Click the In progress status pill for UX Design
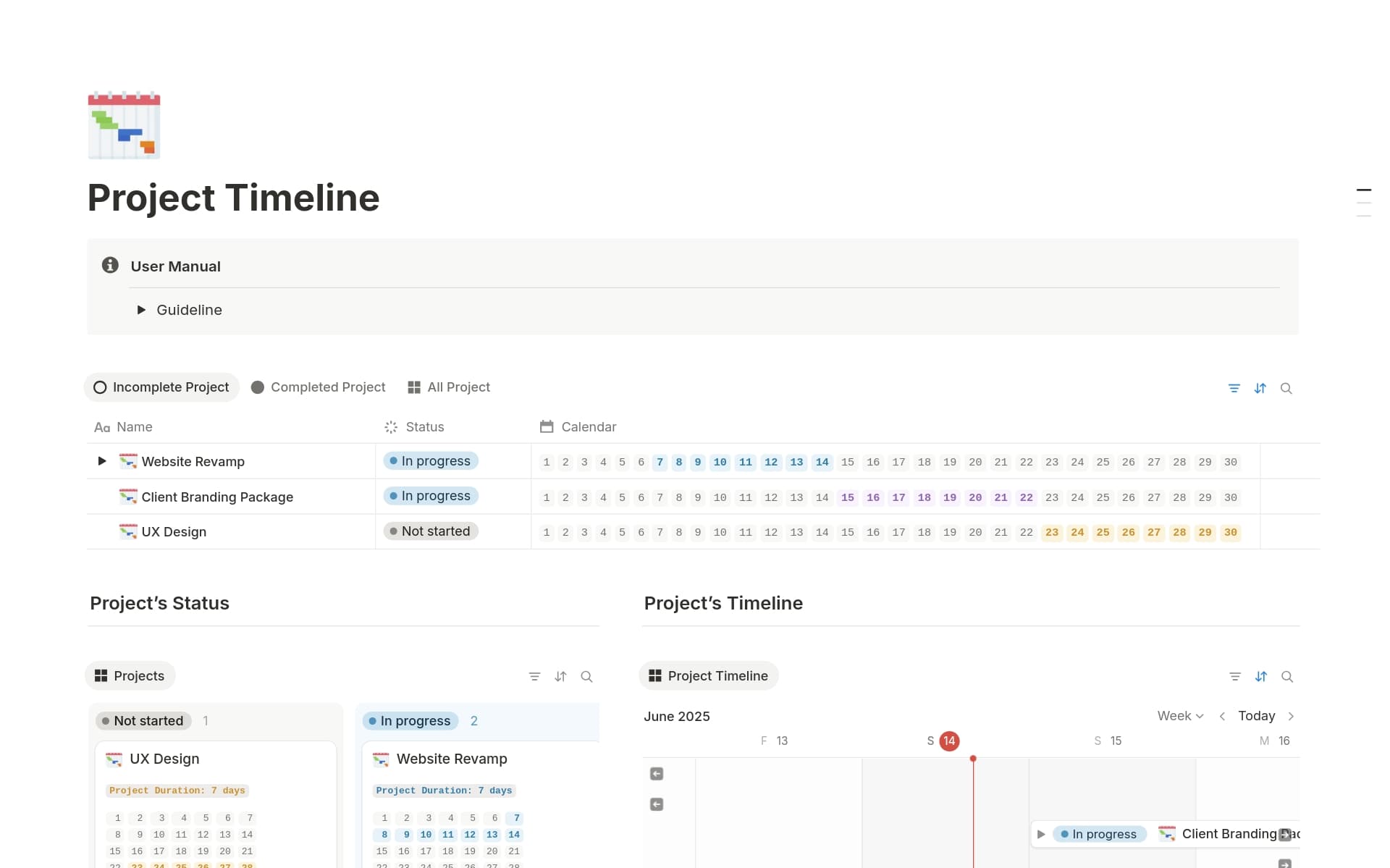Screen dimensions: 1390x868 (430, 531)
